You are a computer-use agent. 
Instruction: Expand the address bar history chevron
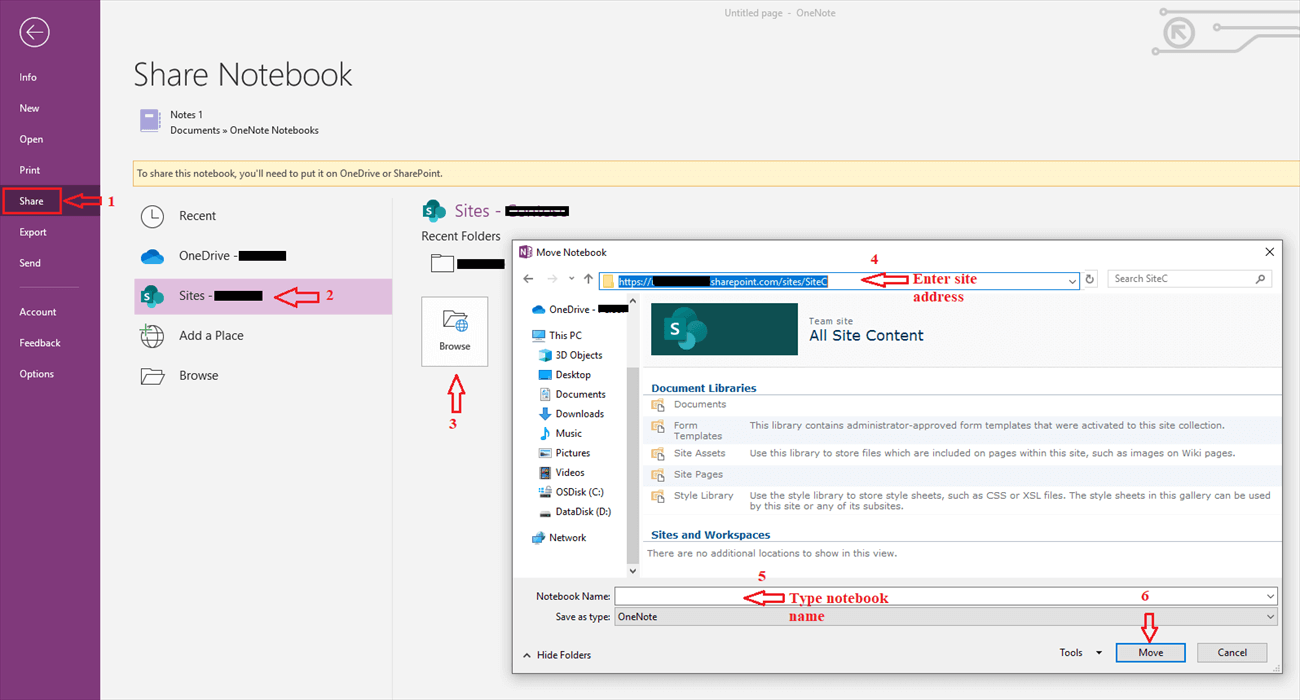click(1071, 281)
